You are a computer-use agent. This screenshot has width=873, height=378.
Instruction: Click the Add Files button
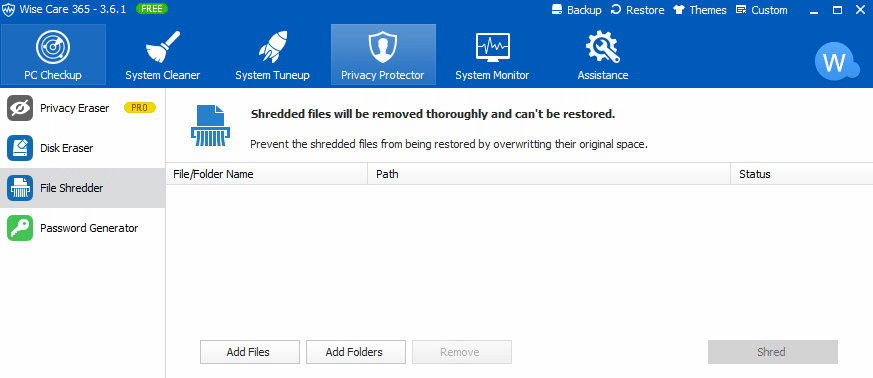[249, 352]
